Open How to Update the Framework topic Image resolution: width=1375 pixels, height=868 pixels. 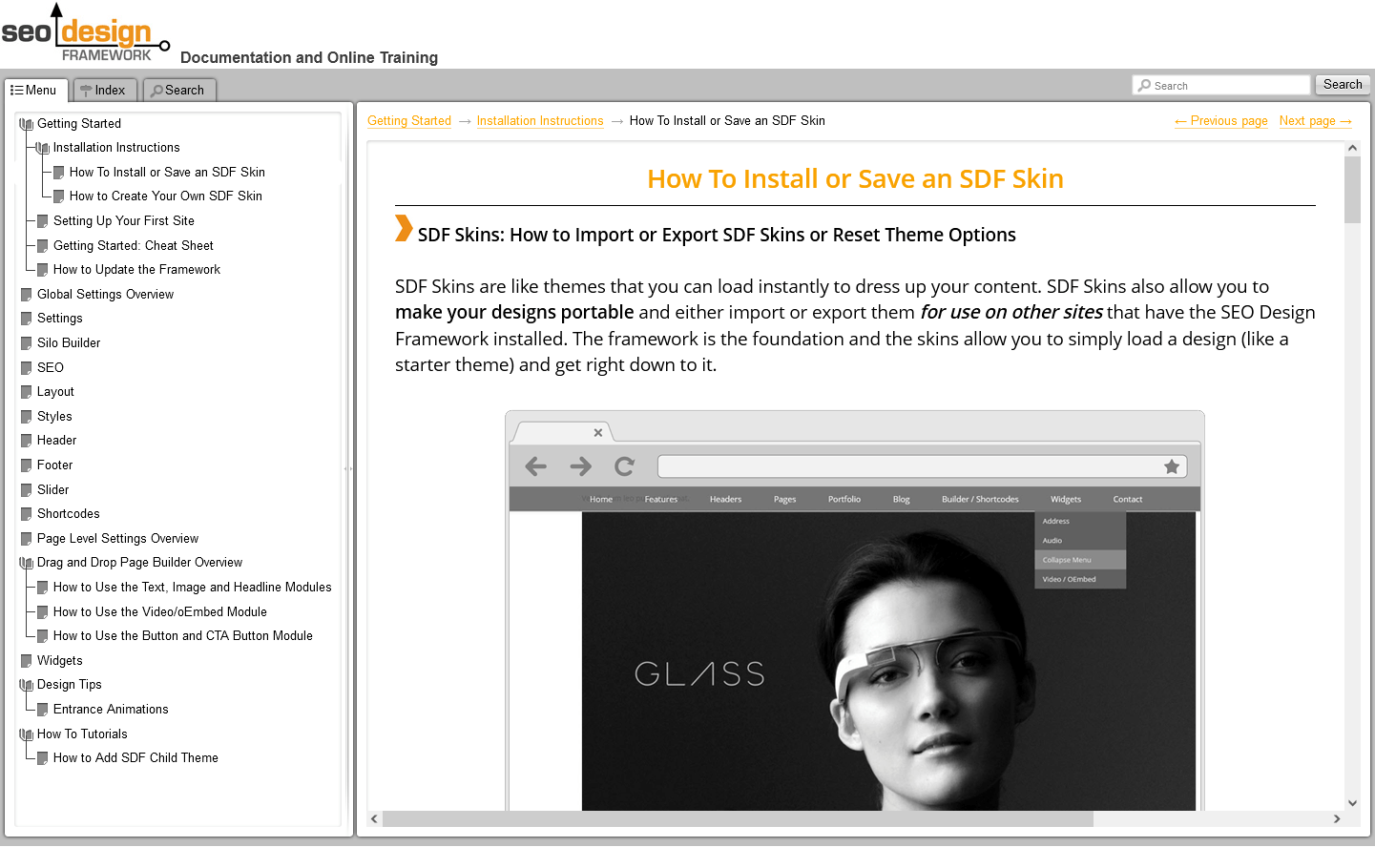tap(136, 270)
